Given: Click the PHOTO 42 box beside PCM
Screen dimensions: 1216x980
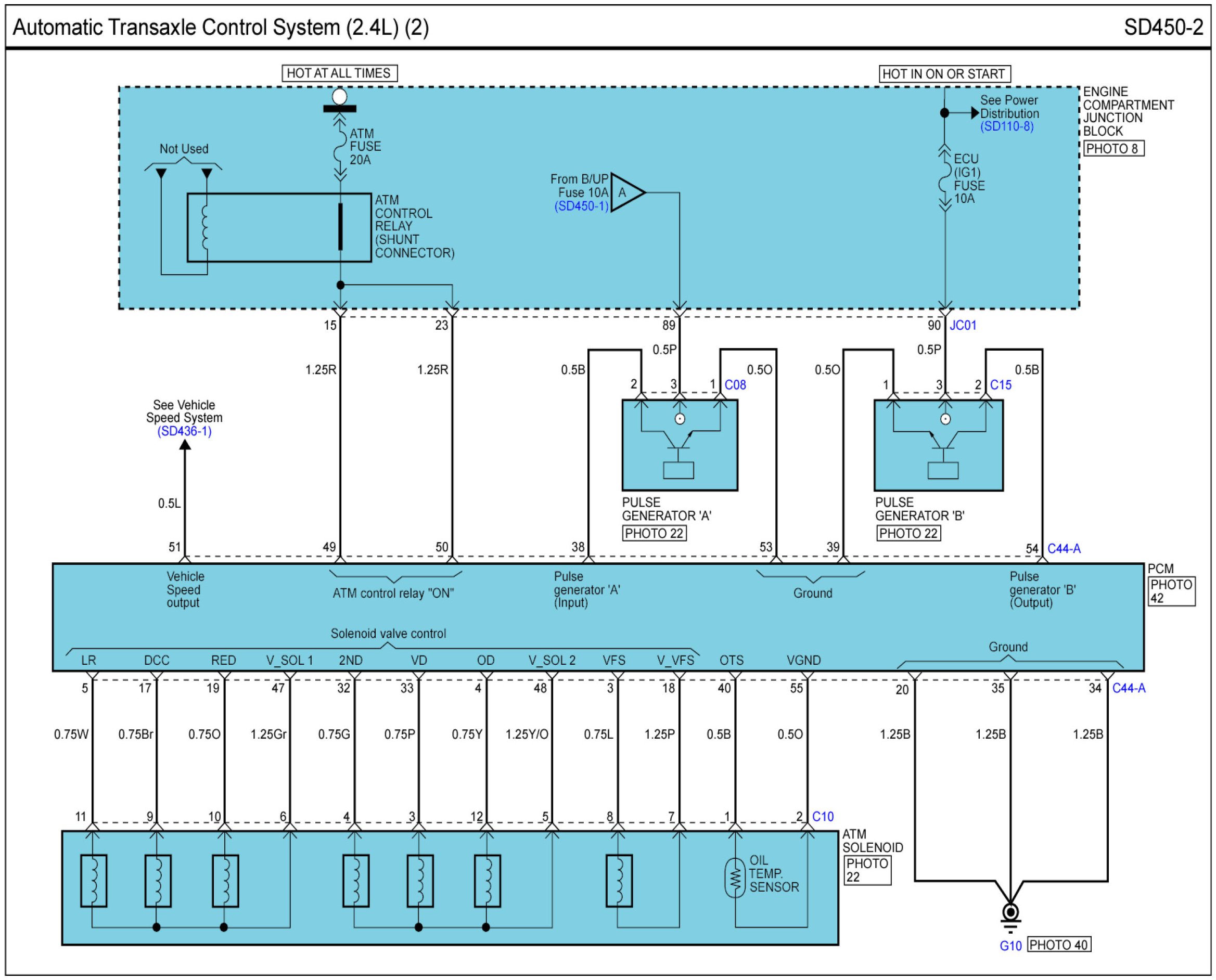Looking at the screenshot, I should [1171, 591].
